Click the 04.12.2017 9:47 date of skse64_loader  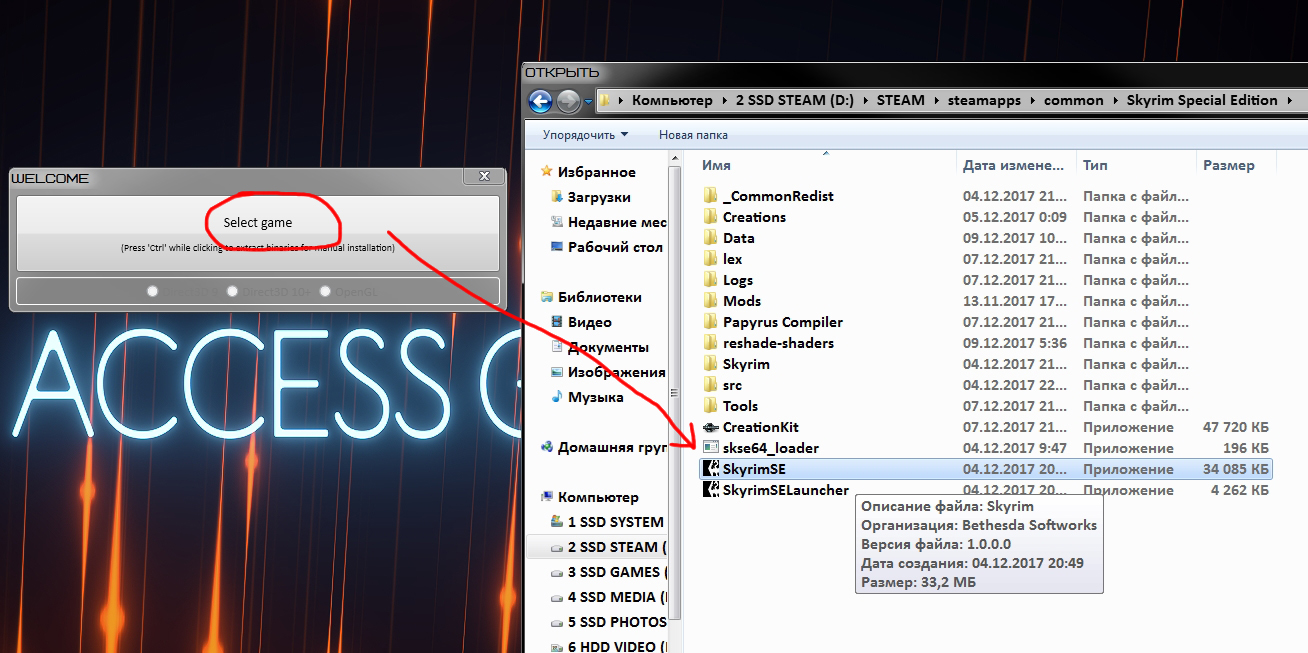tap(1015, 448)
